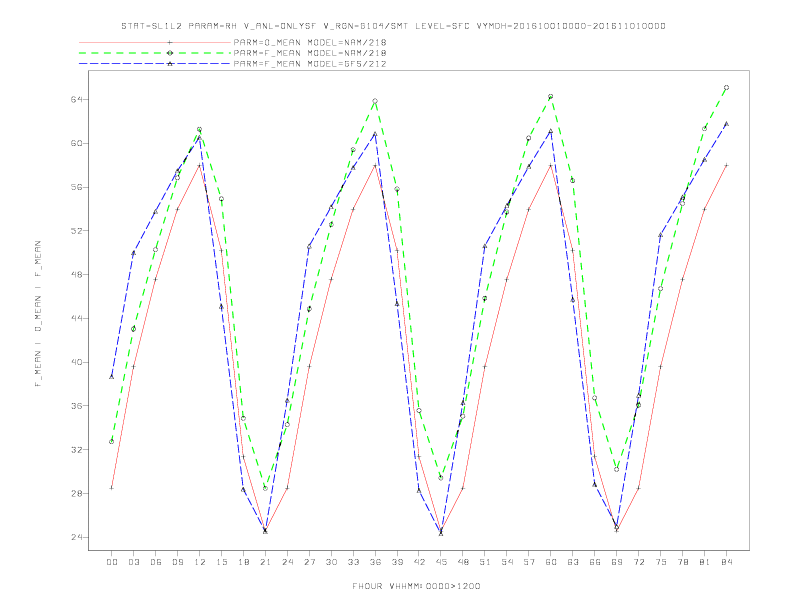Click the y-axis tick label 64
Image resolution: width=792 pixels, height=612 pixels.
(77, 99)
